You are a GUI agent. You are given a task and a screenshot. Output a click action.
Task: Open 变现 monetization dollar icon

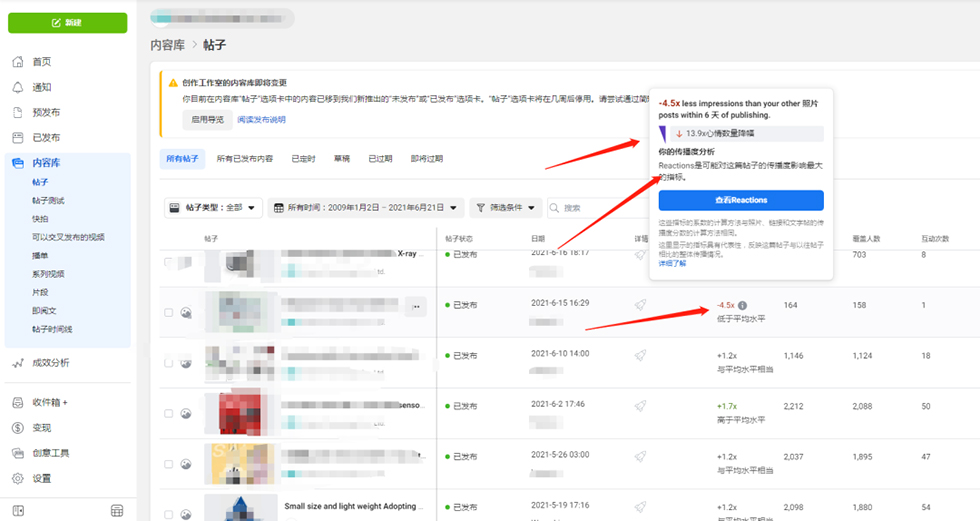18,428
